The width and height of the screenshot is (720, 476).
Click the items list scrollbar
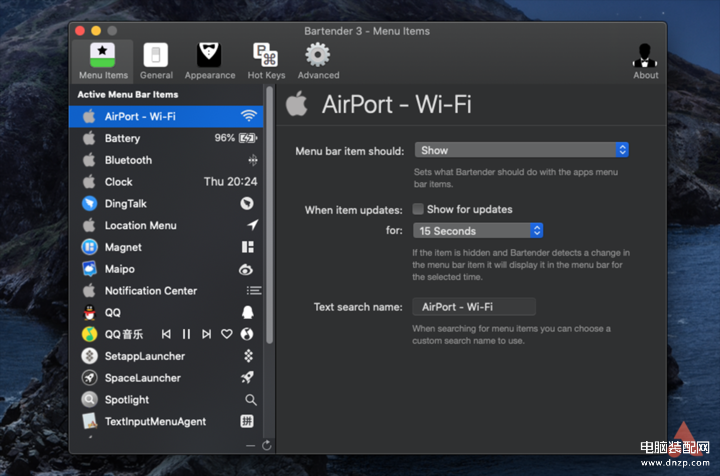(270, 216)
